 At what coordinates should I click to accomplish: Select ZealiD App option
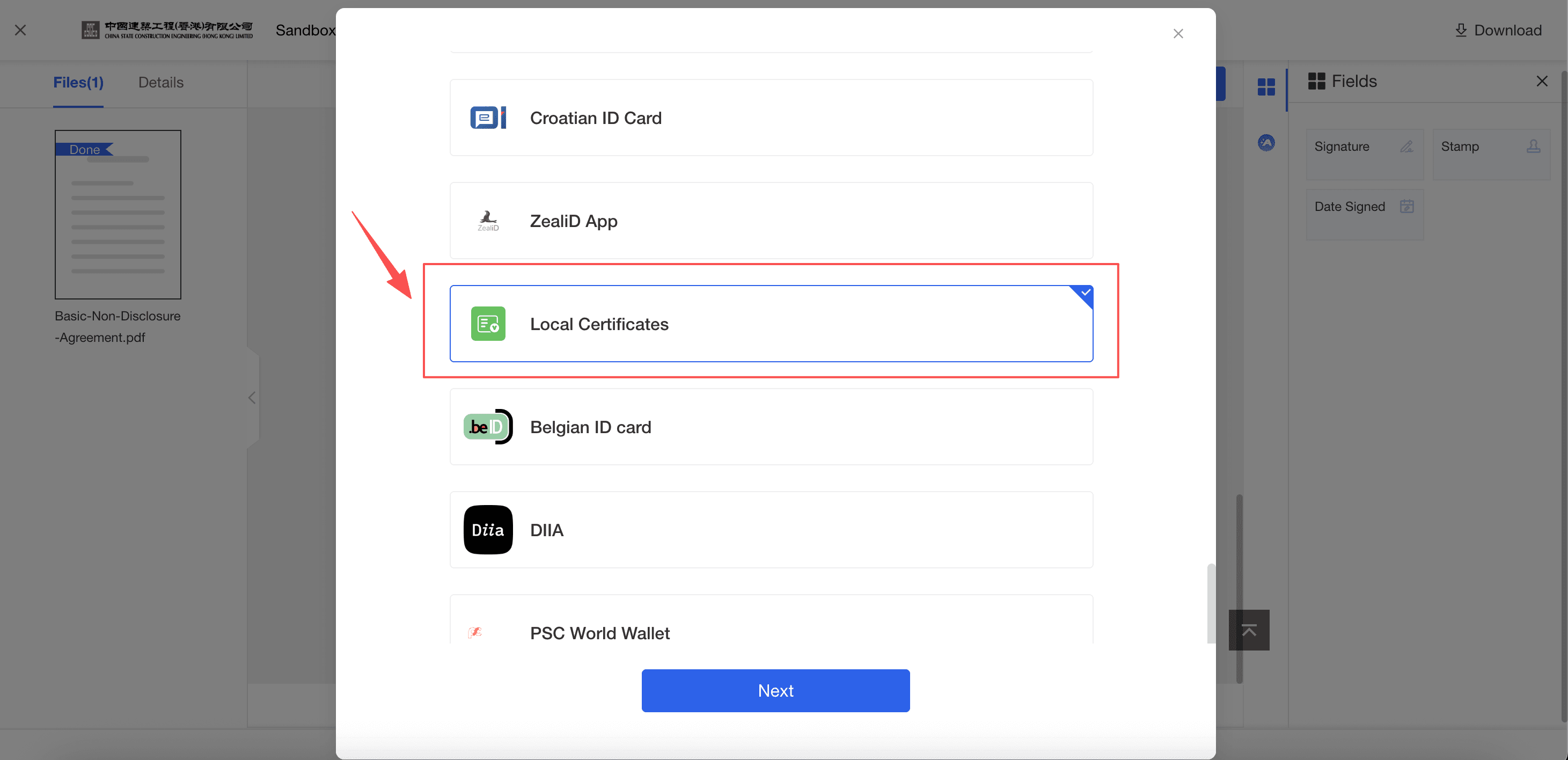(x=771, y=221)
